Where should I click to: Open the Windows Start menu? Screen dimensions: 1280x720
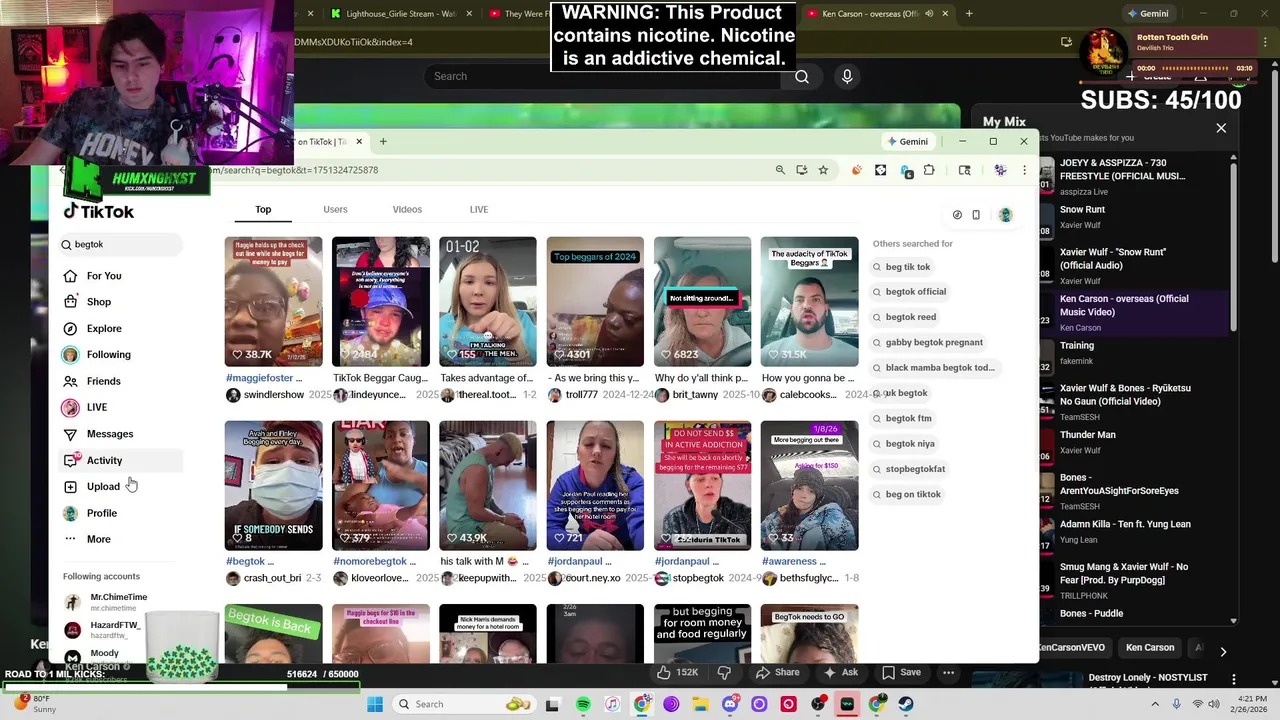375,704
